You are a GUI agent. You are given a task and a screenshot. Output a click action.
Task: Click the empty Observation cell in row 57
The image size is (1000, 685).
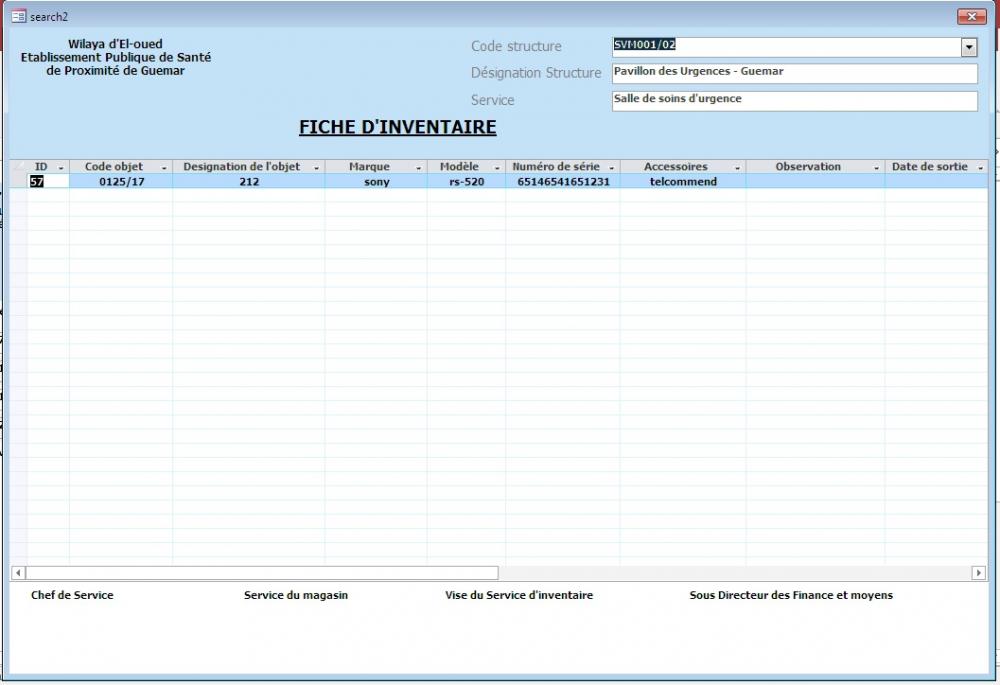click(815, 182)
